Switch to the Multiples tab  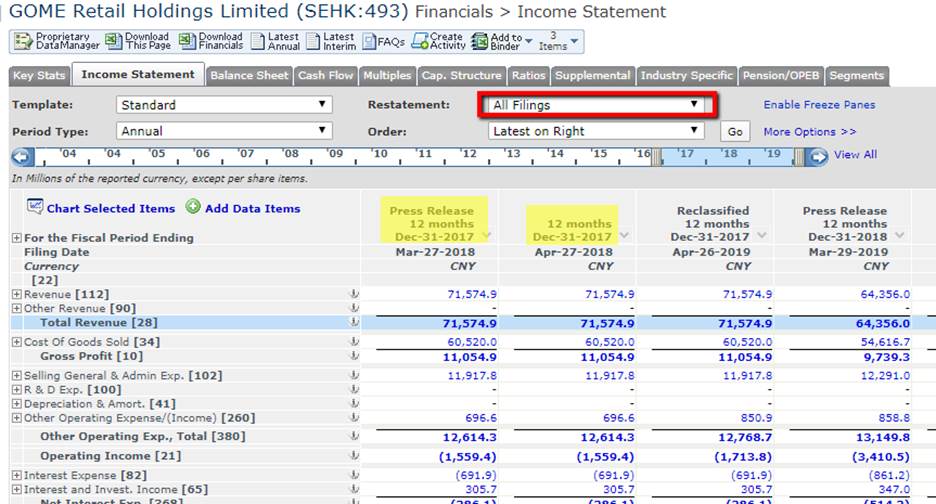tap(387, 76)
